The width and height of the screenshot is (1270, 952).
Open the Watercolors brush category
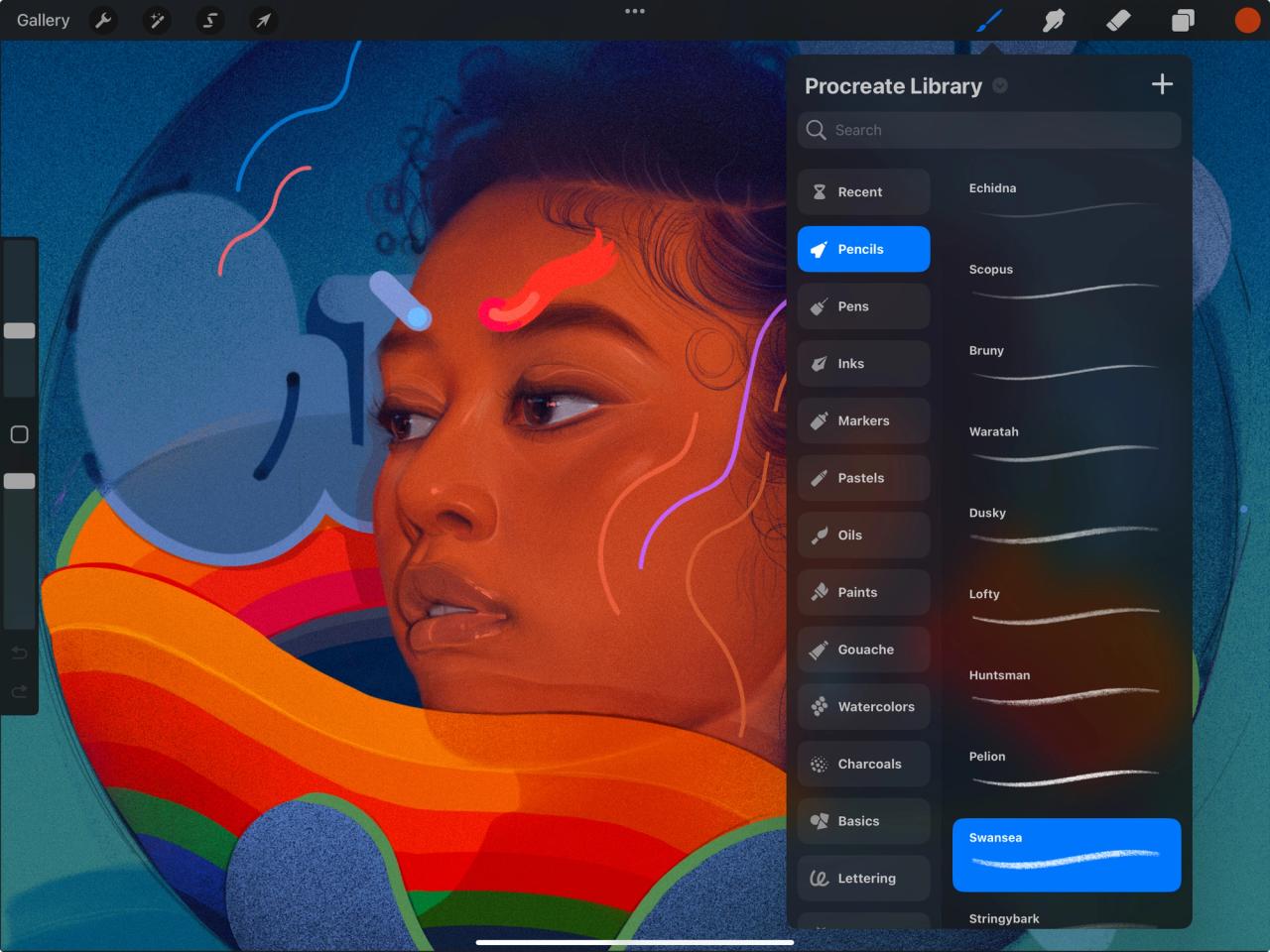coord(863,706)
